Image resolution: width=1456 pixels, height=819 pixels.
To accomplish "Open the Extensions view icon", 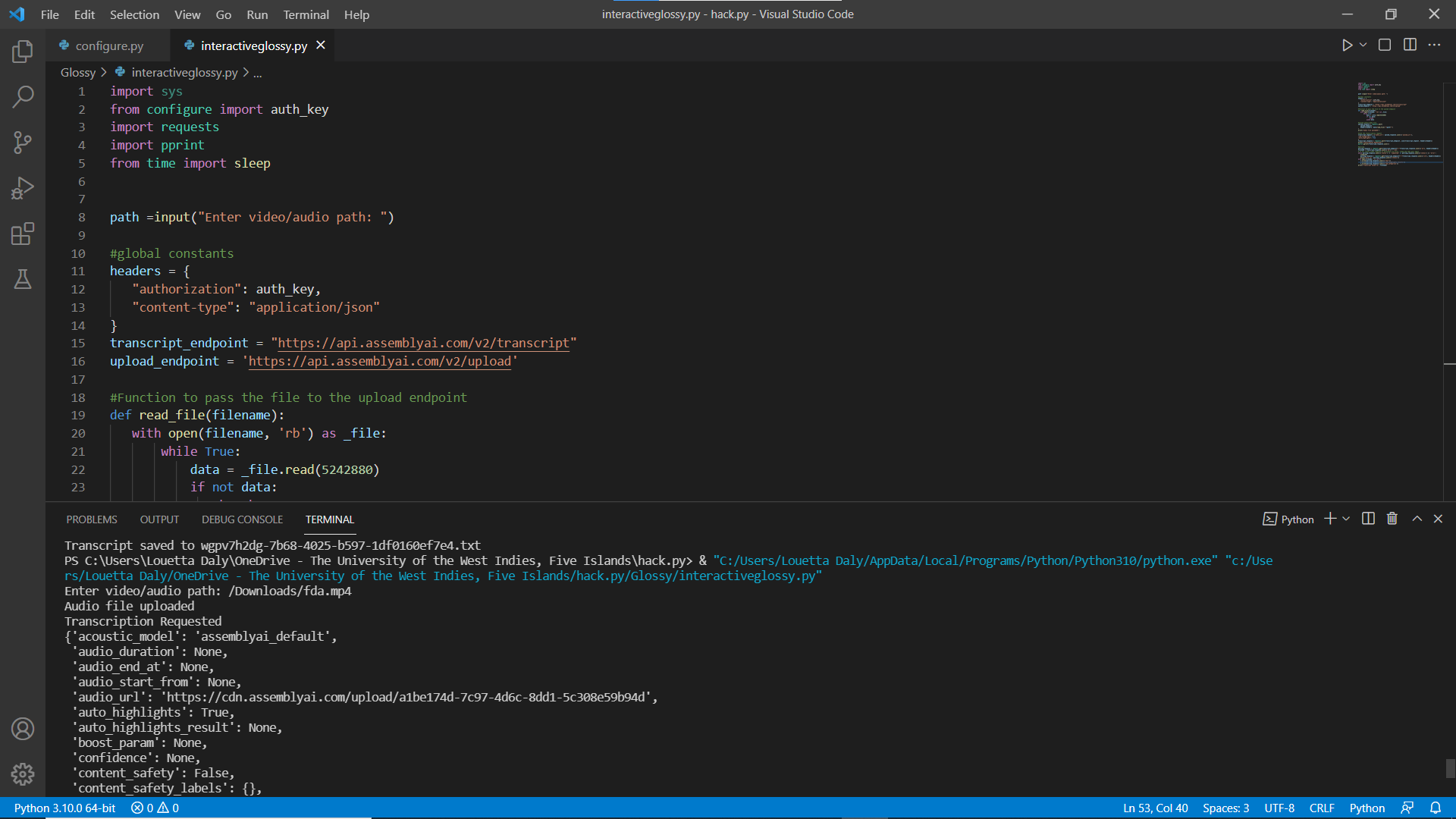I will tap(23, 234).
